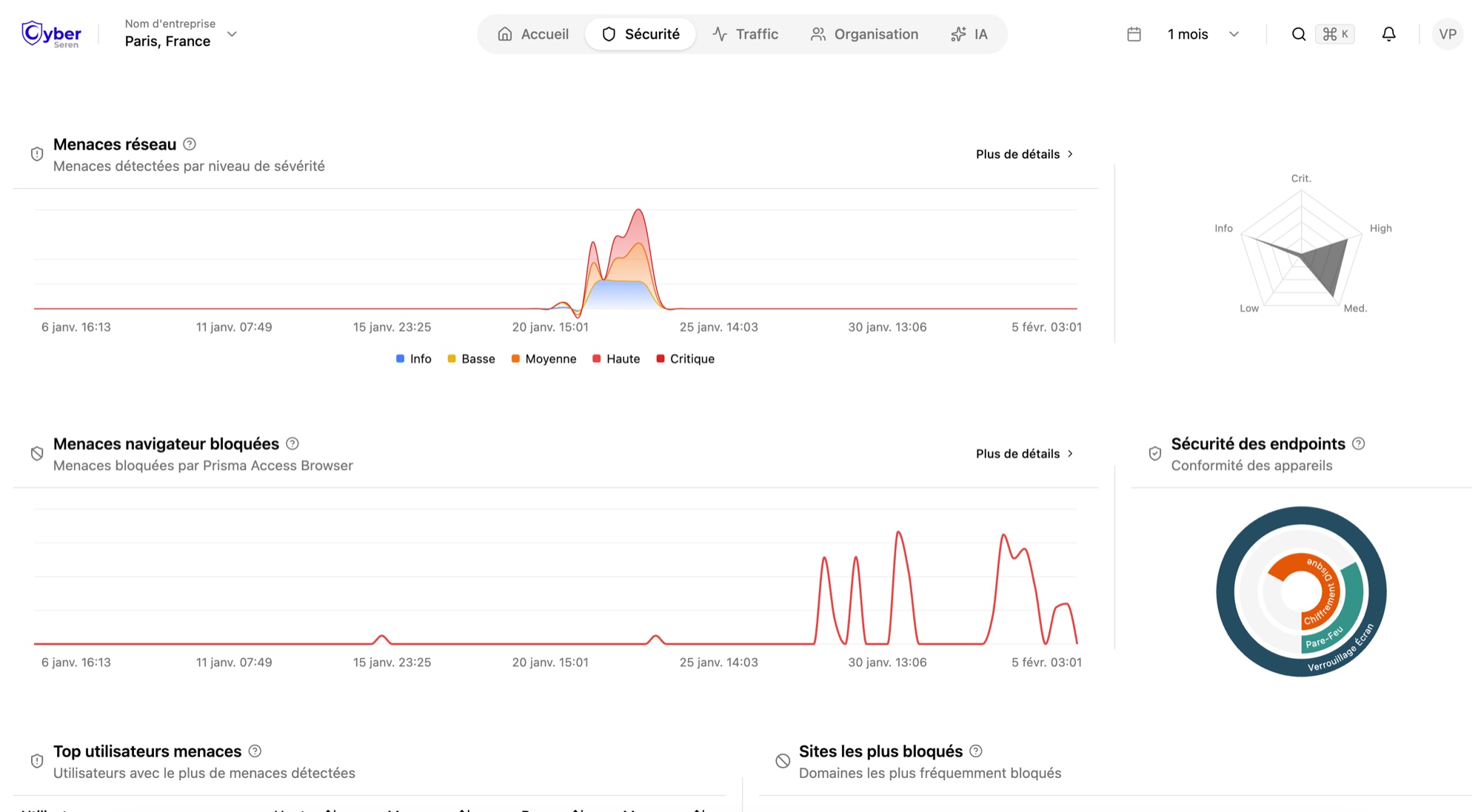Open the VP user avatar
This screenshot has height=812, width=1481.
click(1447, 34)
